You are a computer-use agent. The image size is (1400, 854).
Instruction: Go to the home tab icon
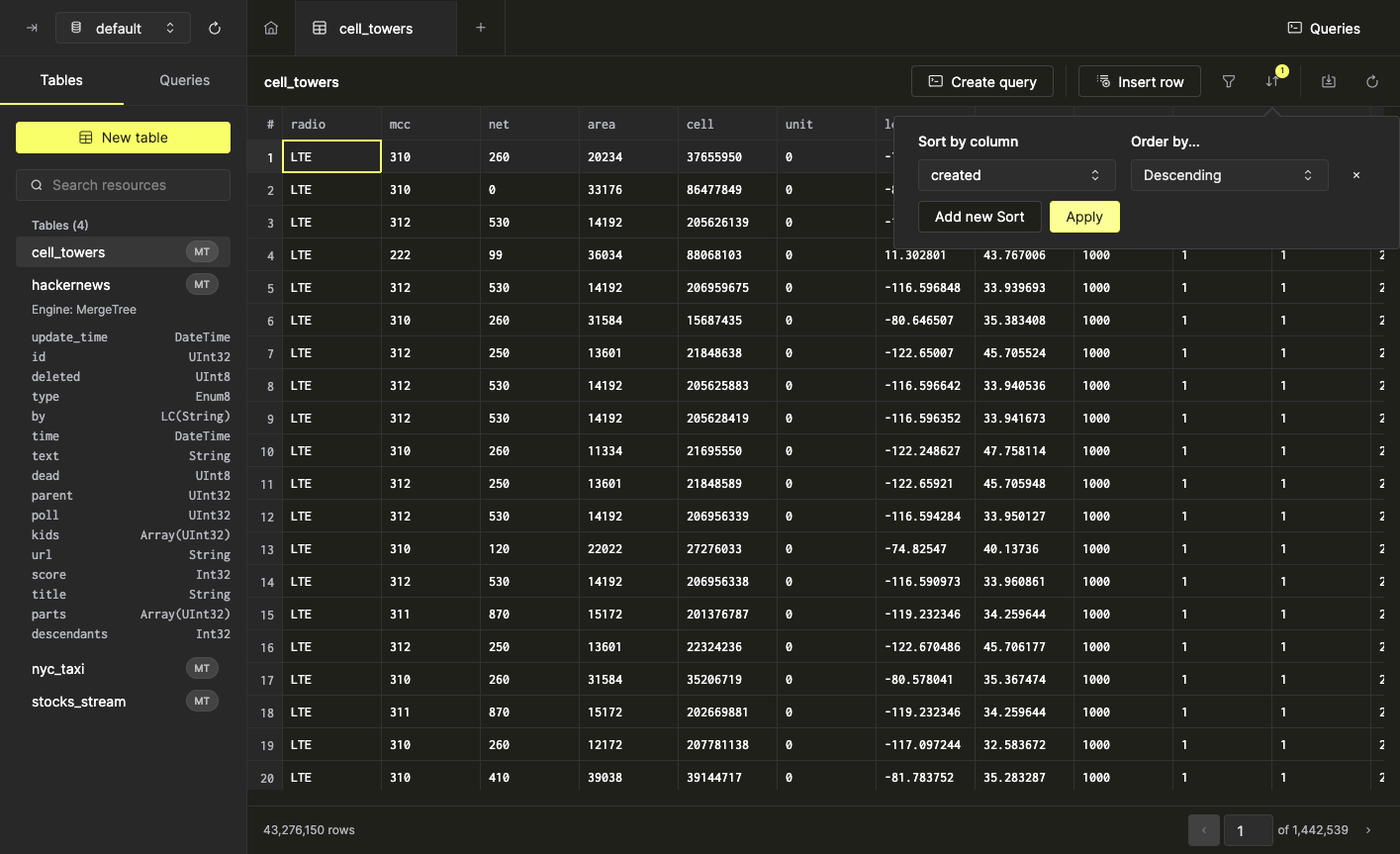click(271, 29)
